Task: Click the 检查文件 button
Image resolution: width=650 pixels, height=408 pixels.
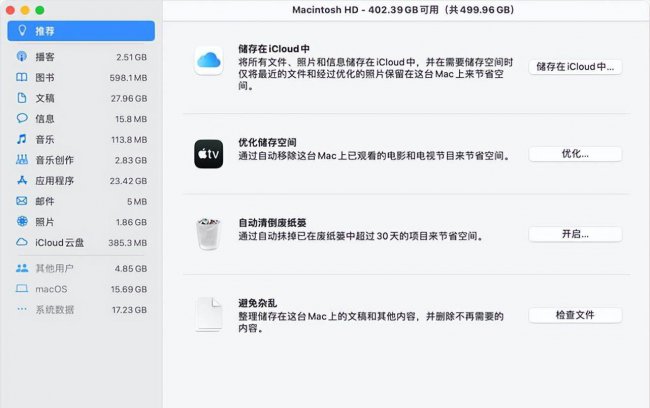Action: 575,315
